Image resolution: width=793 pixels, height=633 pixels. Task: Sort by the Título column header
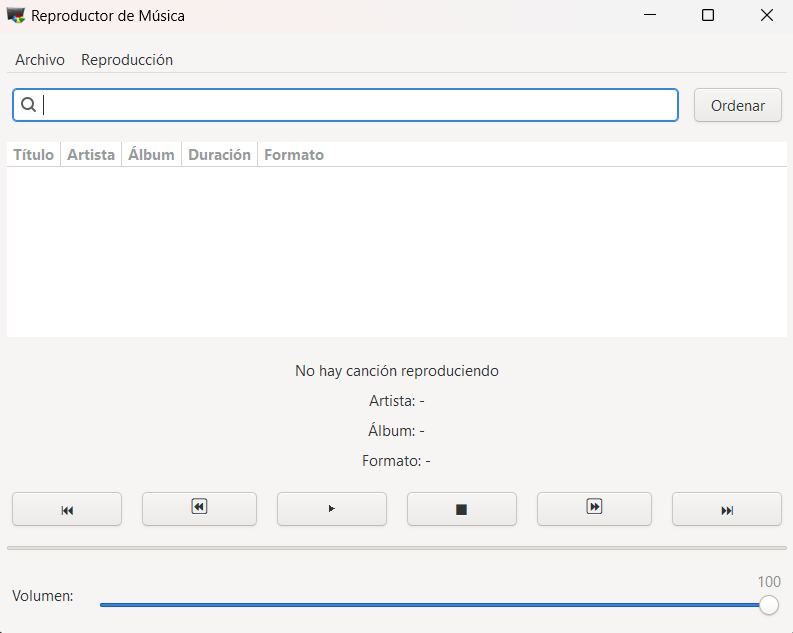33,155
